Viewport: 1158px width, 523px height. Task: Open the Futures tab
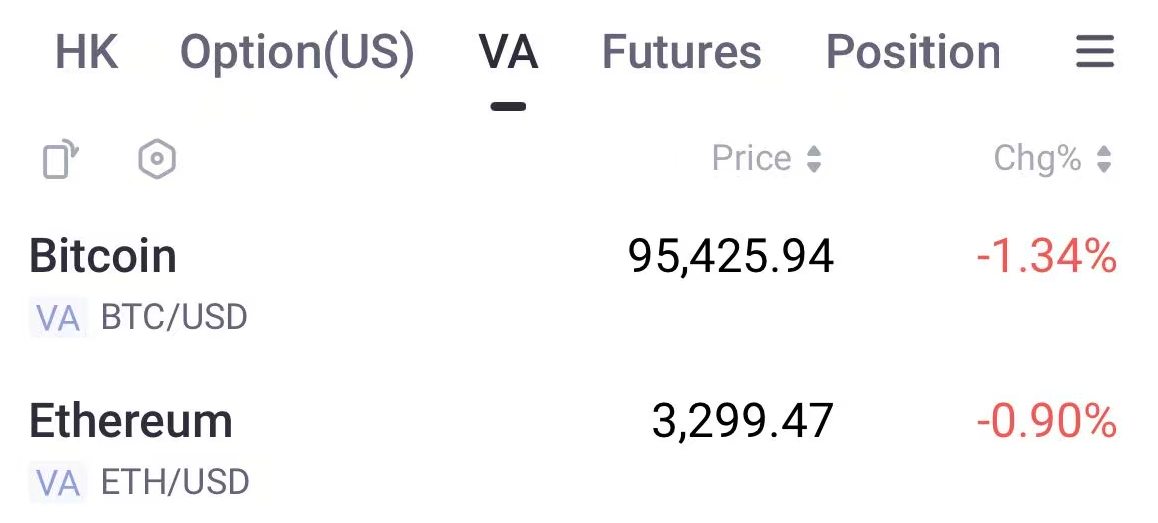point(681,52)
